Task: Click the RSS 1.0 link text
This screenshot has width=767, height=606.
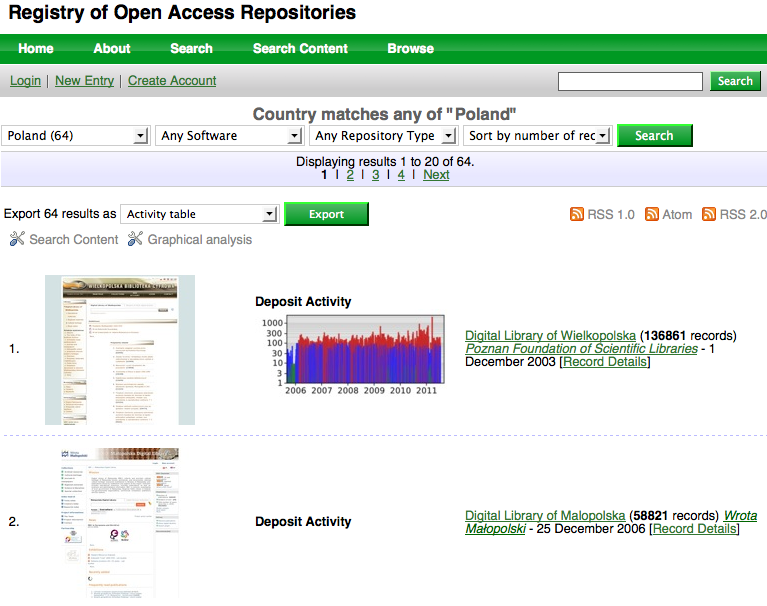Action: pos(611,214)
